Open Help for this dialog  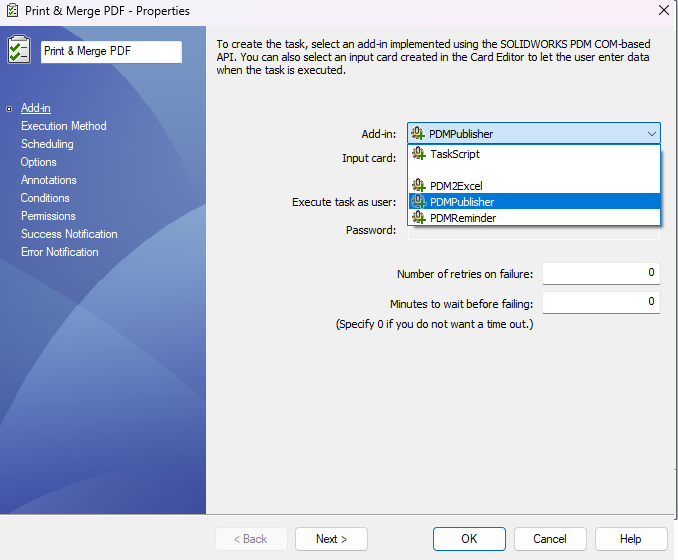point(631,539)
